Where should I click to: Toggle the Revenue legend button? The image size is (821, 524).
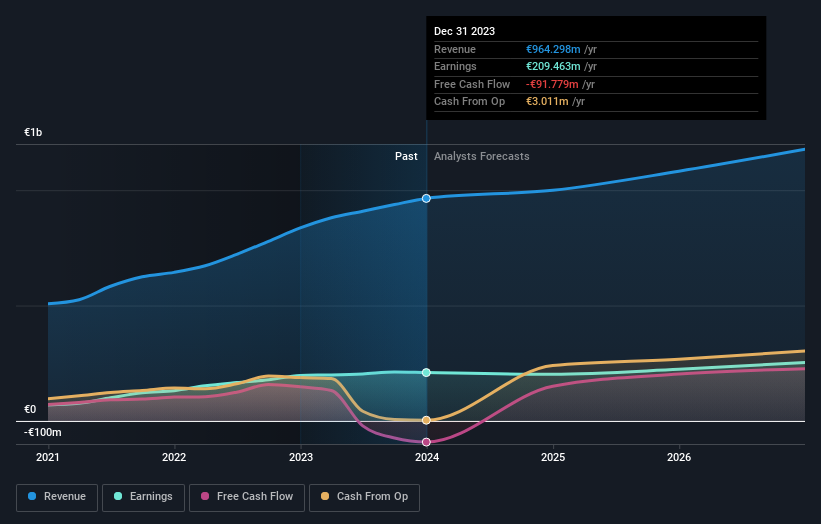click(x=57, y=497)
